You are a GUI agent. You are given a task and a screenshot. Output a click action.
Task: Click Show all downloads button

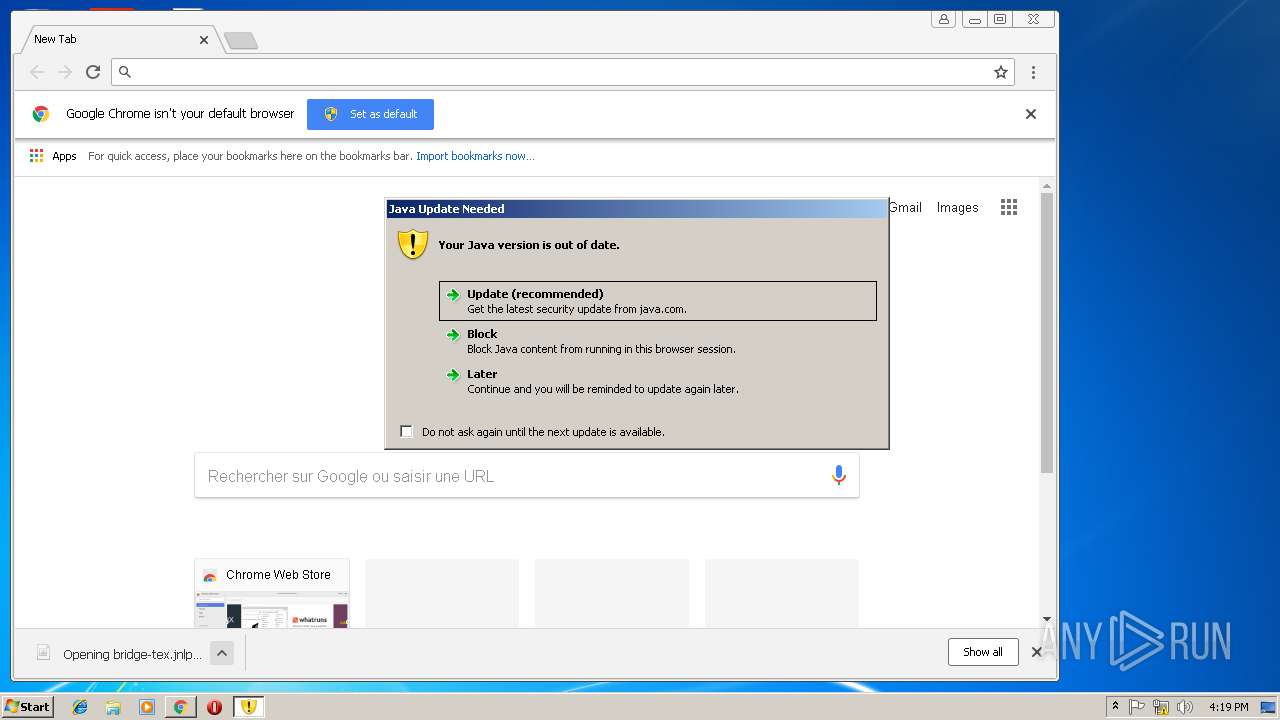(983, 652)
